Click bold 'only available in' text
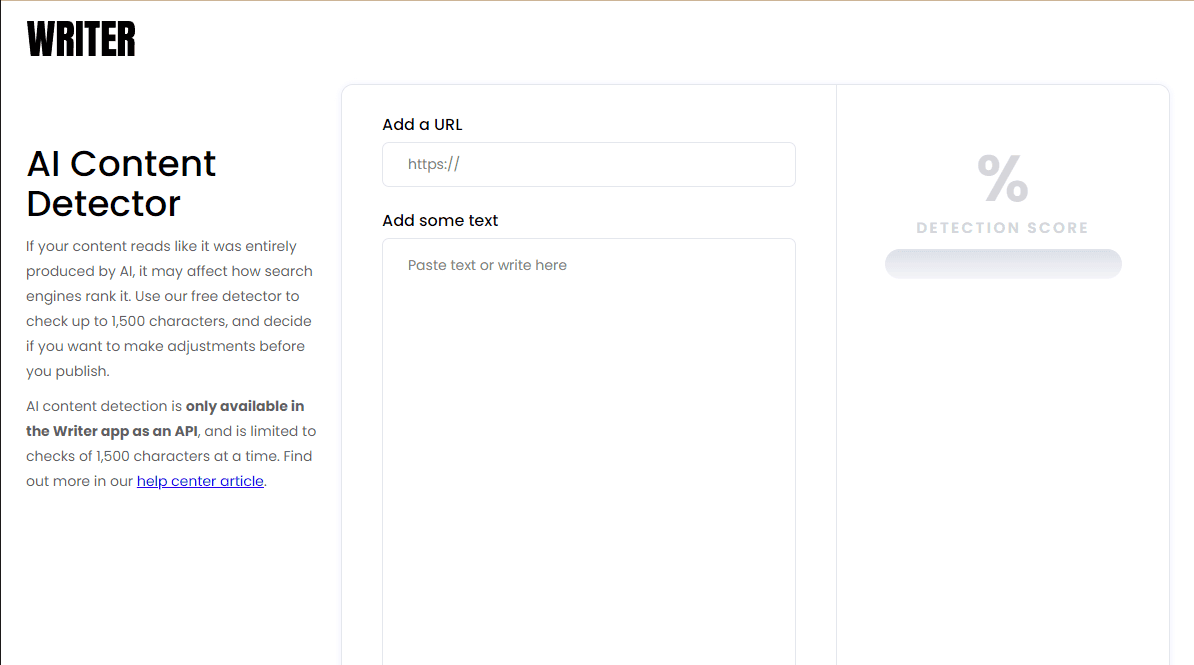 point(245,406)
